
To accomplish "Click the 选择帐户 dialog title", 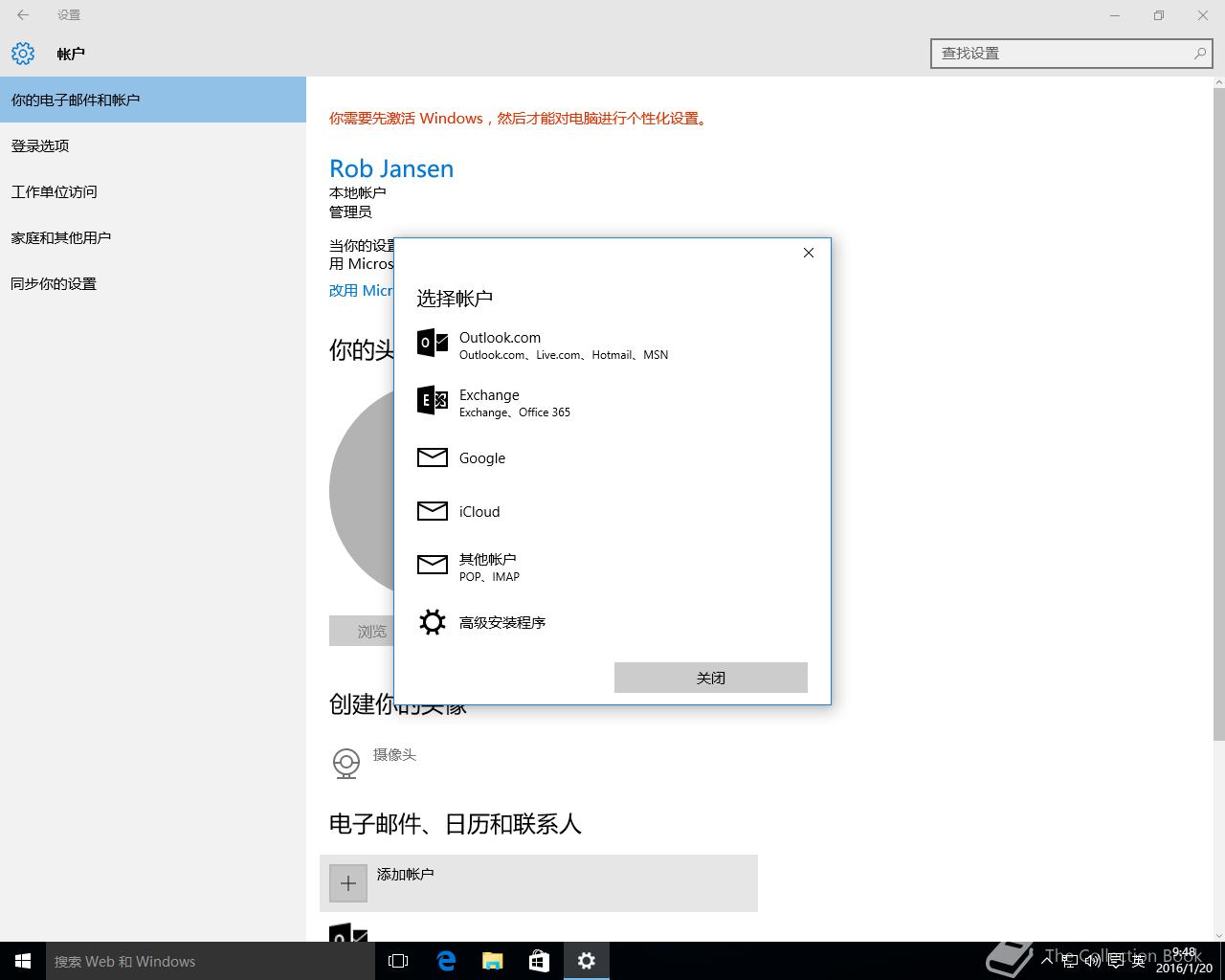I will tap(455, 299).
